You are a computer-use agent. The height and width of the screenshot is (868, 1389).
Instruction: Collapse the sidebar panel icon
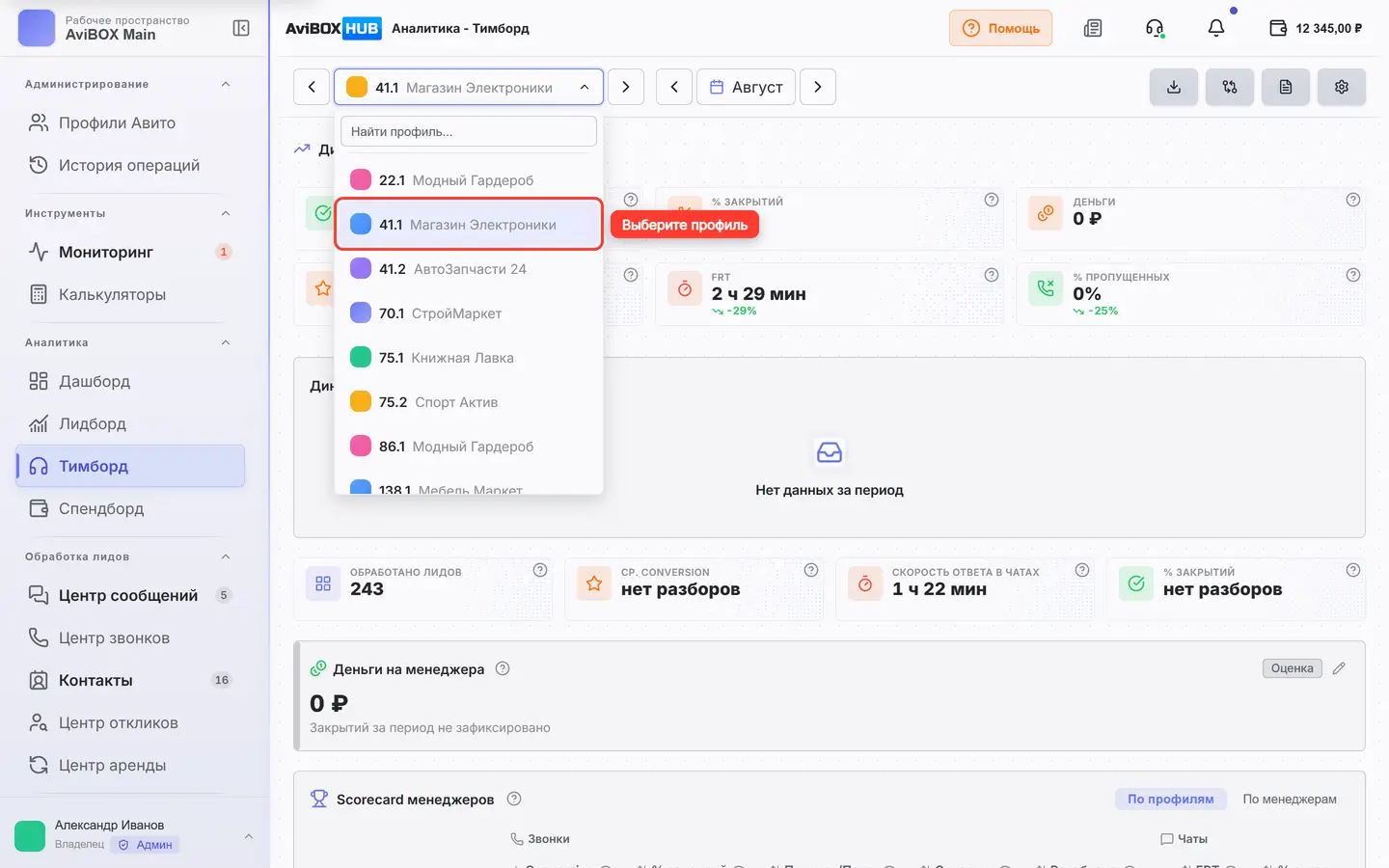[x=241, y=28]
